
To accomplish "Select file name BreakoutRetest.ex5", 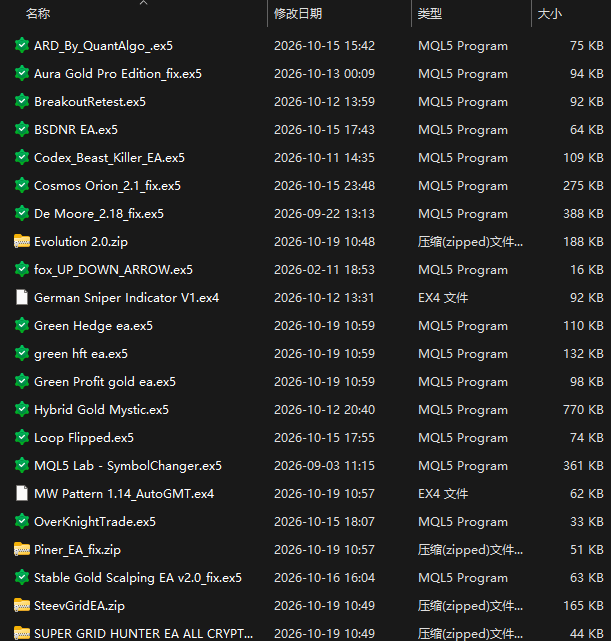I will [90, 101].
